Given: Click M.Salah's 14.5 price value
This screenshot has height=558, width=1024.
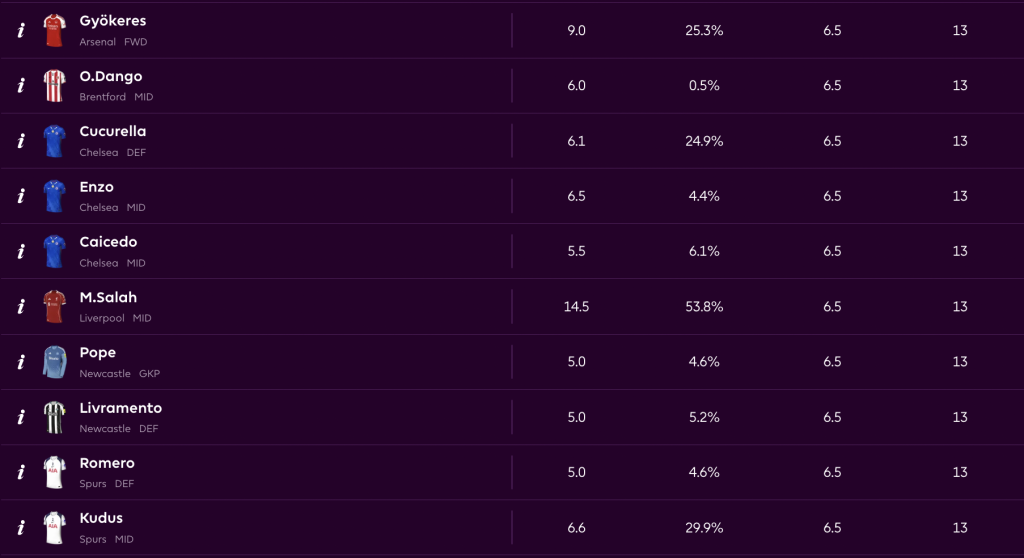Looking at the screenshot, I should [576, 307].
